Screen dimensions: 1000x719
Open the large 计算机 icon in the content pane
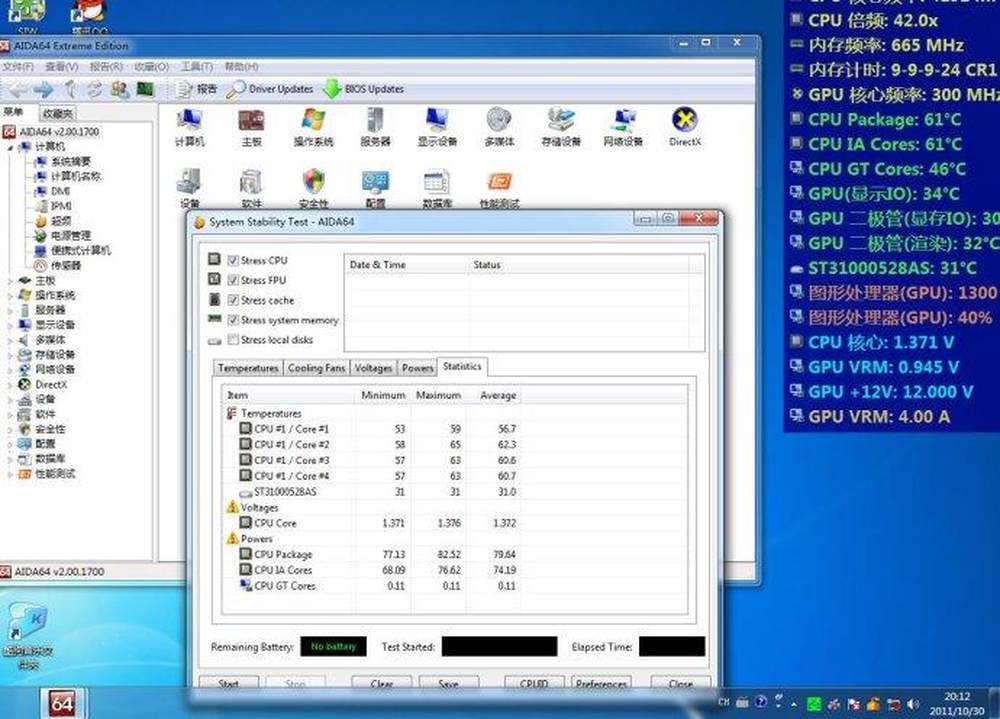point(189,128)
